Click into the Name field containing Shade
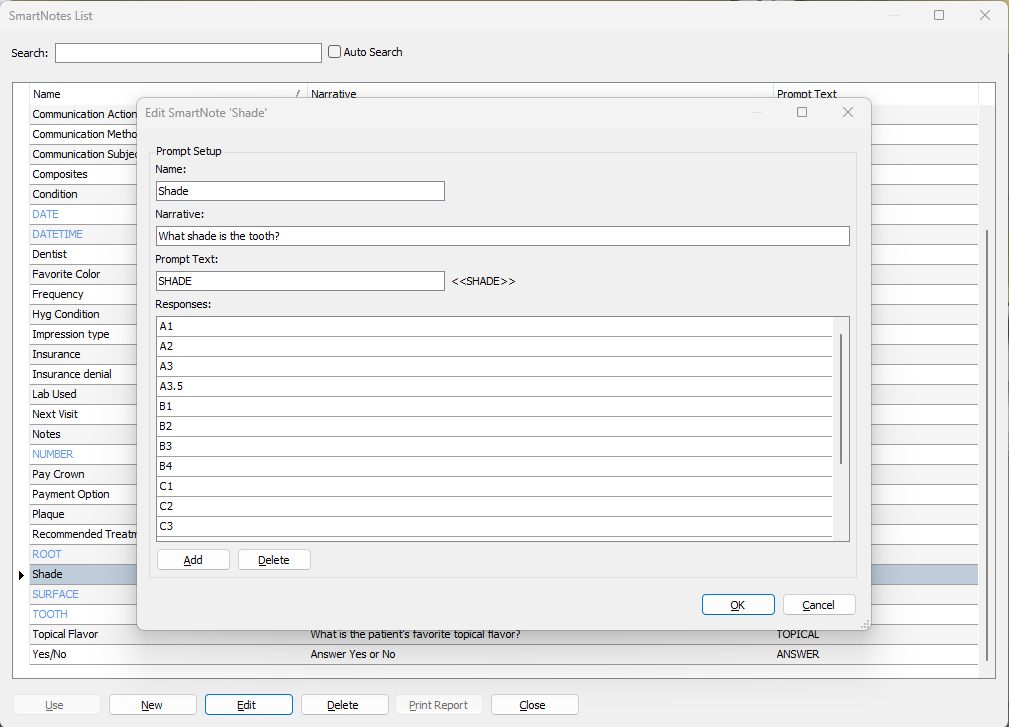The width and height of the screenshot is (1009, 727). (x=300, y=191)
